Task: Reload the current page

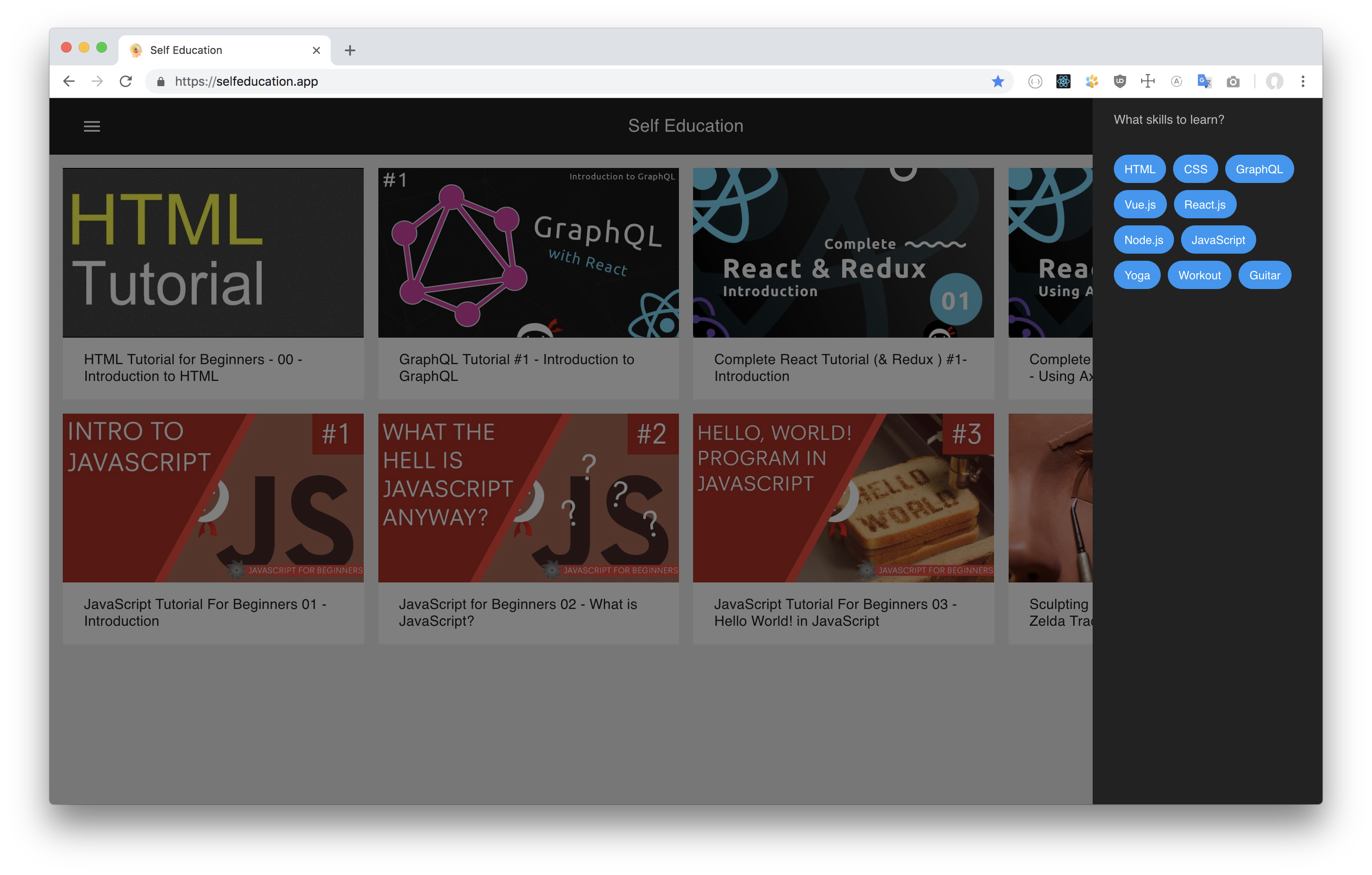Action: (126, 81)
